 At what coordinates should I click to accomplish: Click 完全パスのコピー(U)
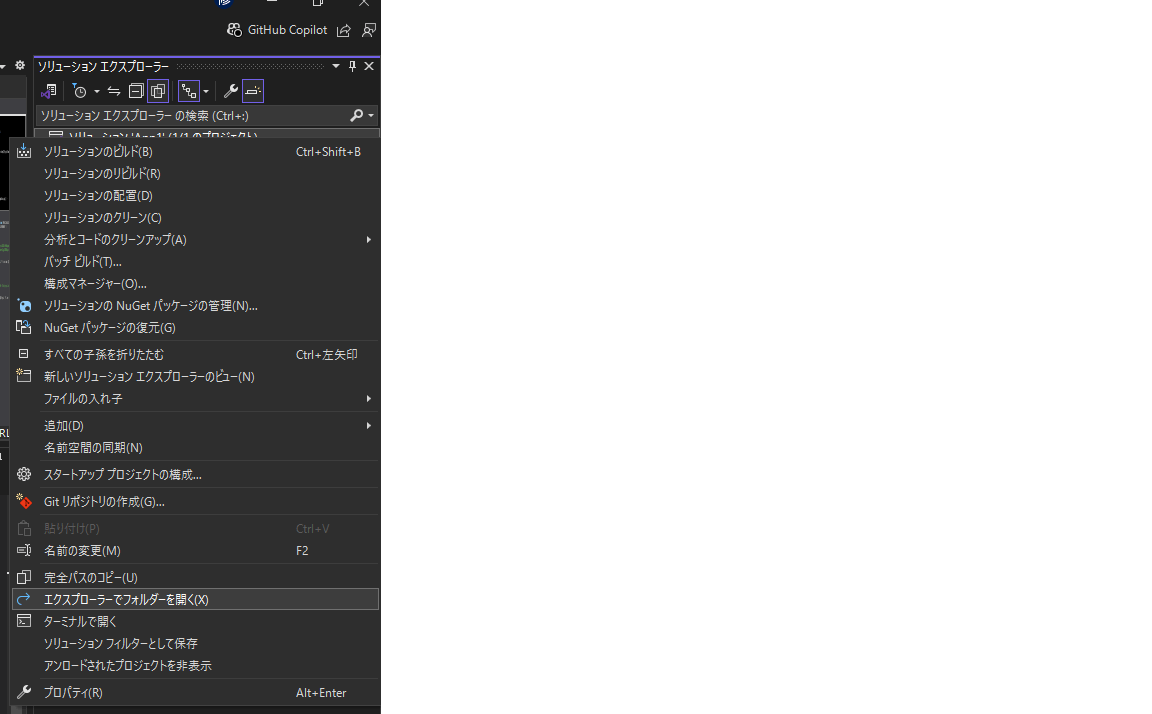pos(195,577)
